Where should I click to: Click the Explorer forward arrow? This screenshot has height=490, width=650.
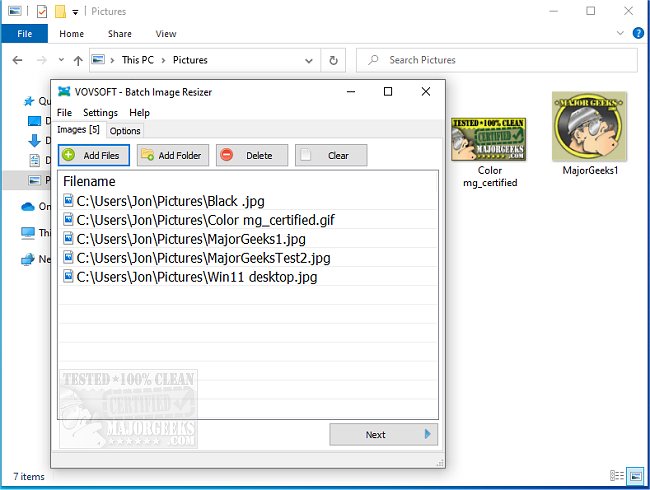[x=42, y=61]
